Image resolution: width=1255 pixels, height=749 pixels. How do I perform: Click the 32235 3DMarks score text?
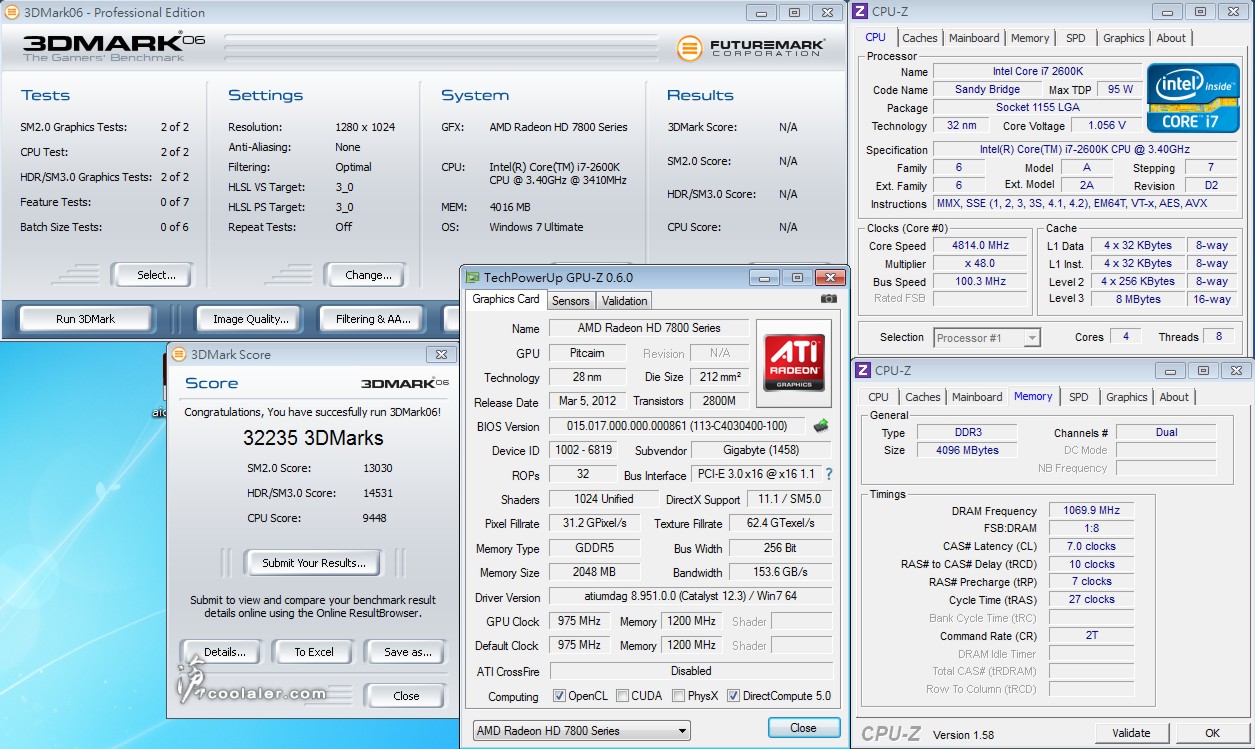(313, 437)
